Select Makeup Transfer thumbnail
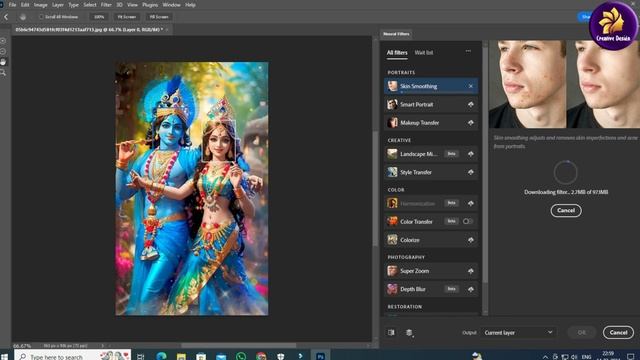 pyautogui.click(x=392, y=122)
